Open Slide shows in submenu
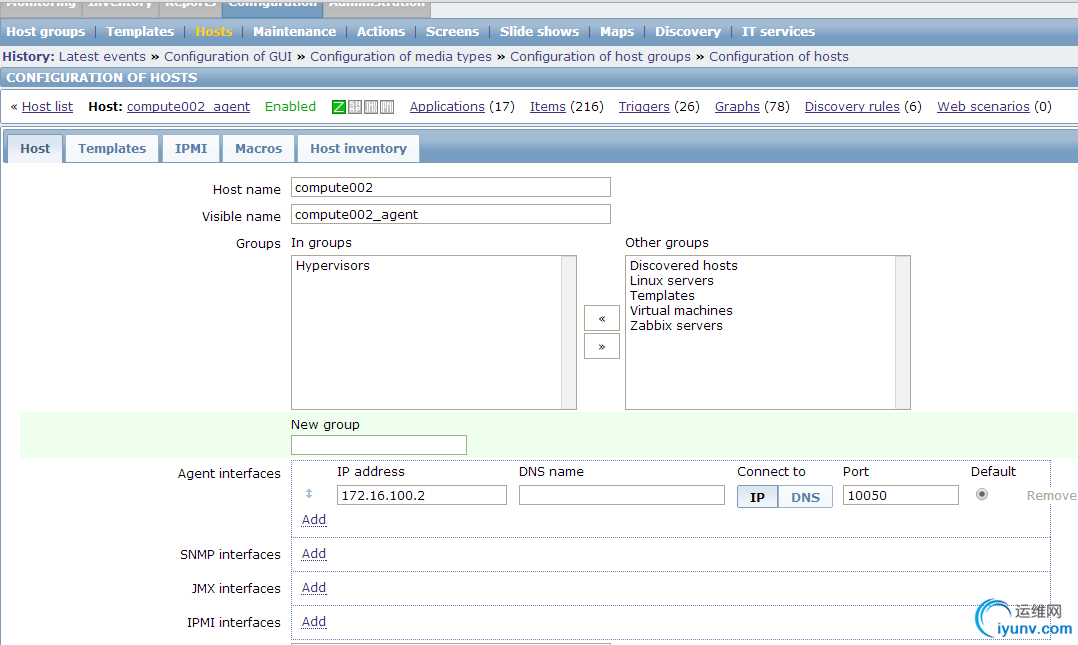This screenshot has height=645, width=1078. (539, 32)
